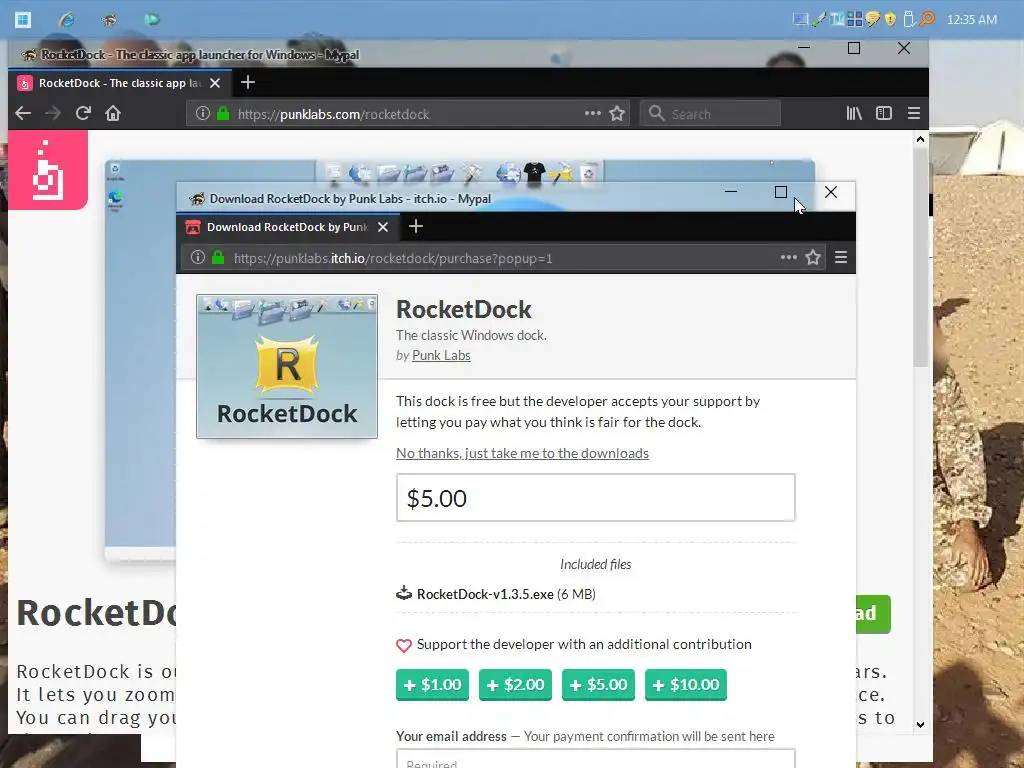
Task: Minimize the itch.io download window
Action: pos(731,192)
